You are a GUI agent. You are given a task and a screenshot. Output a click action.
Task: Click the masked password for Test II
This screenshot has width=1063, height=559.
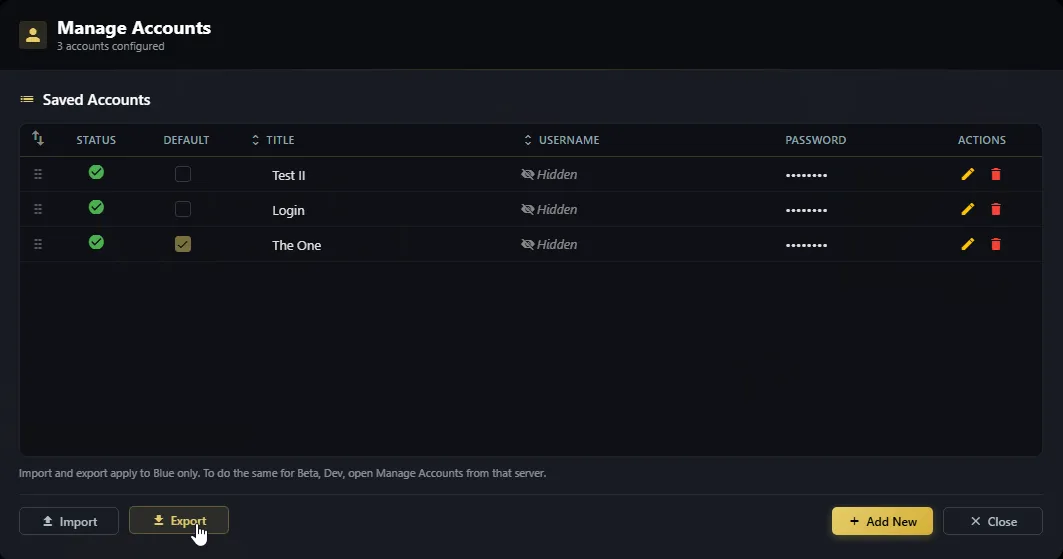pos(806,175)
